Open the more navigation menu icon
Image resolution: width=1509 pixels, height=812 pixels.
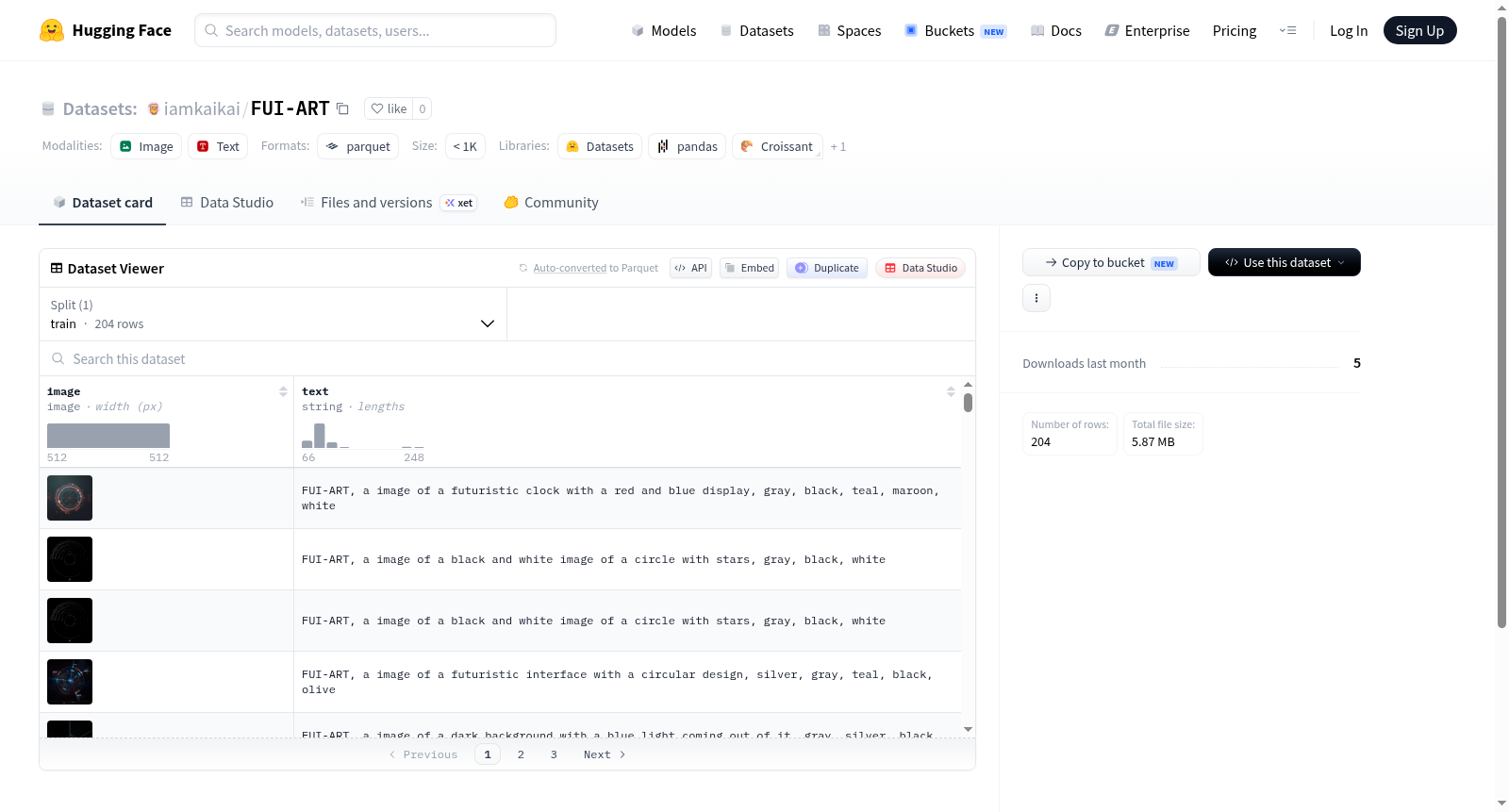coord(1287,30)
